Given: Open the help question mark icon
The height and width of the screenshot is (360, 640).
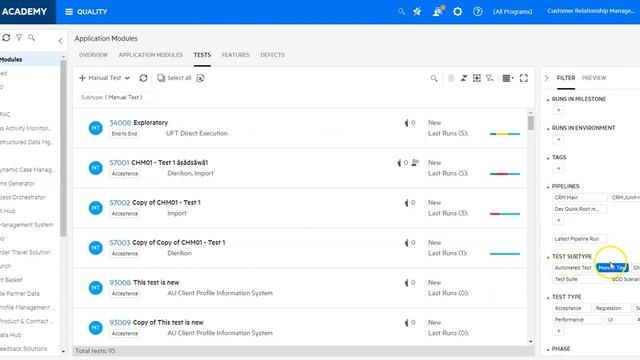Looking at the screenshot, I should [x=478, y=11].
